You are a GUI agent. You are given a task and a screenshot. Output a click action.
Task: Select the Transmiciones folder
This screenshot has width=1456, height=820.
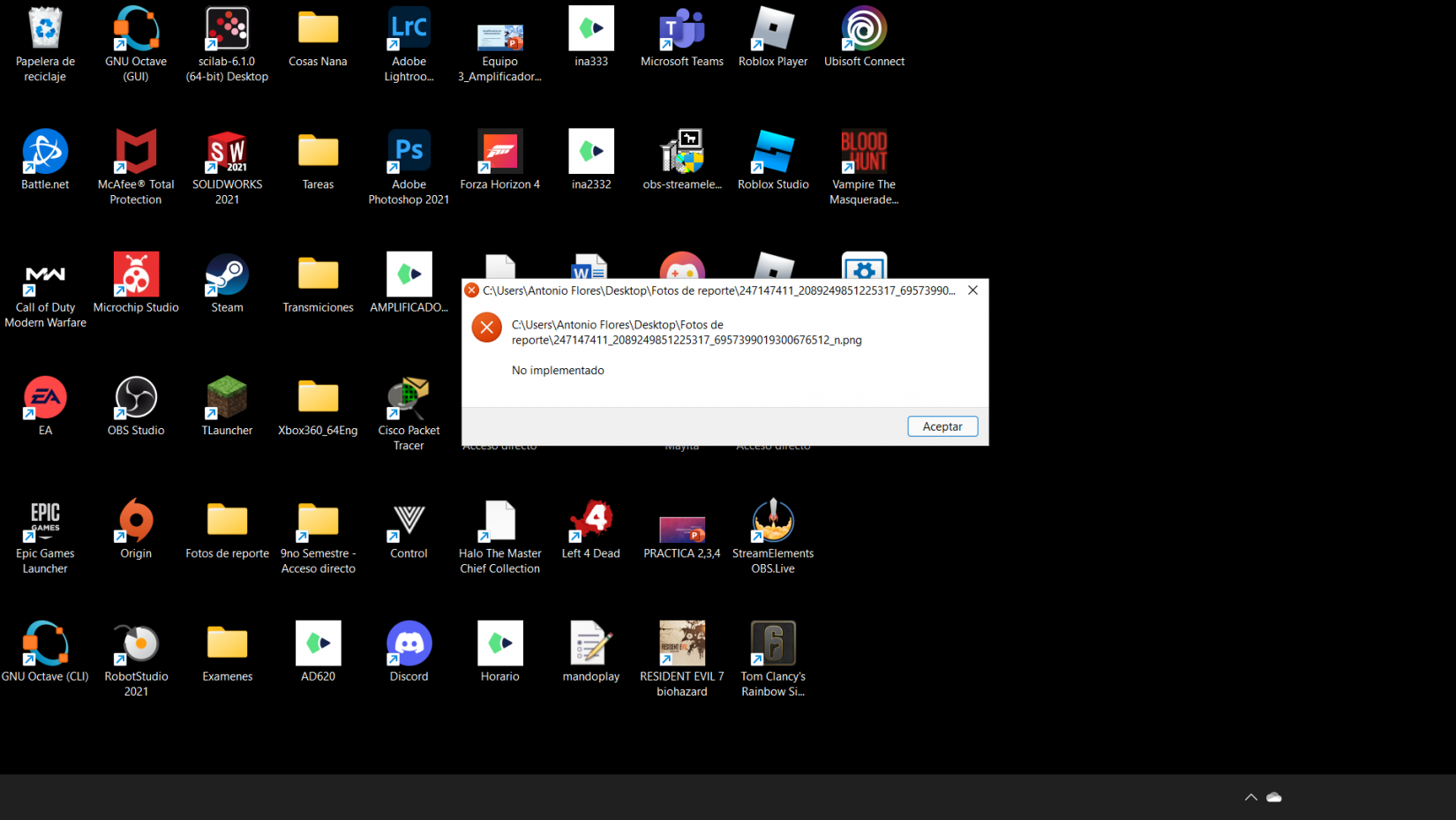click(318, 282)
